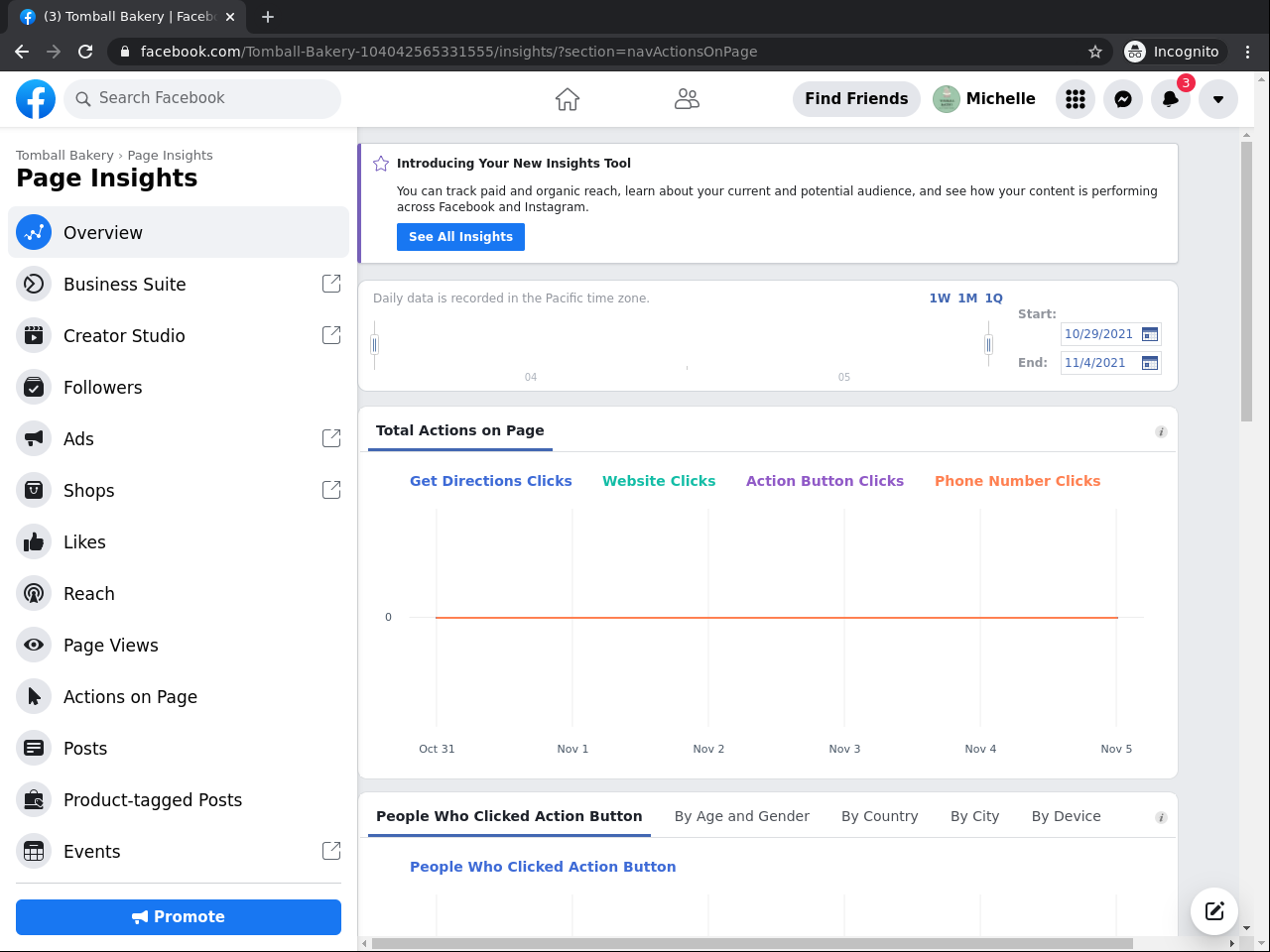The width and height of the screenshot is (1270, 952).
Task: Open the notifications bell icon
Action: tap(1171, 99)
